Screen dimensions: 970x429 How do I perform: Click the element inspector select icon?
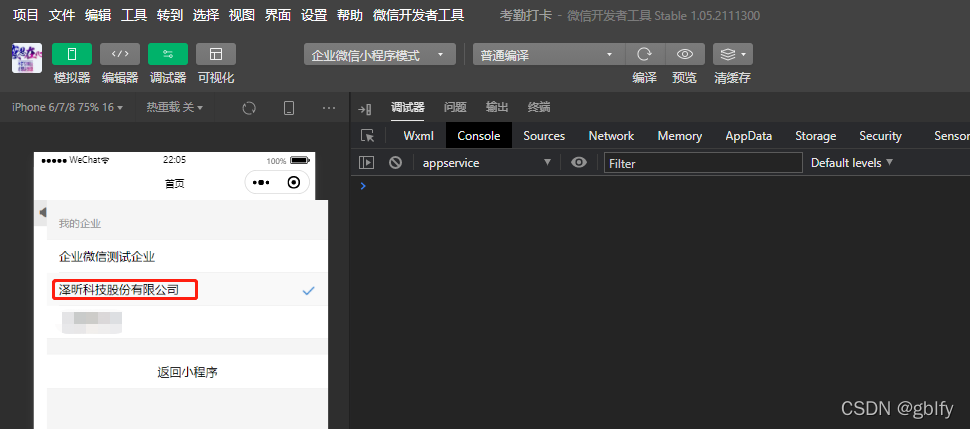pos(368,136)
